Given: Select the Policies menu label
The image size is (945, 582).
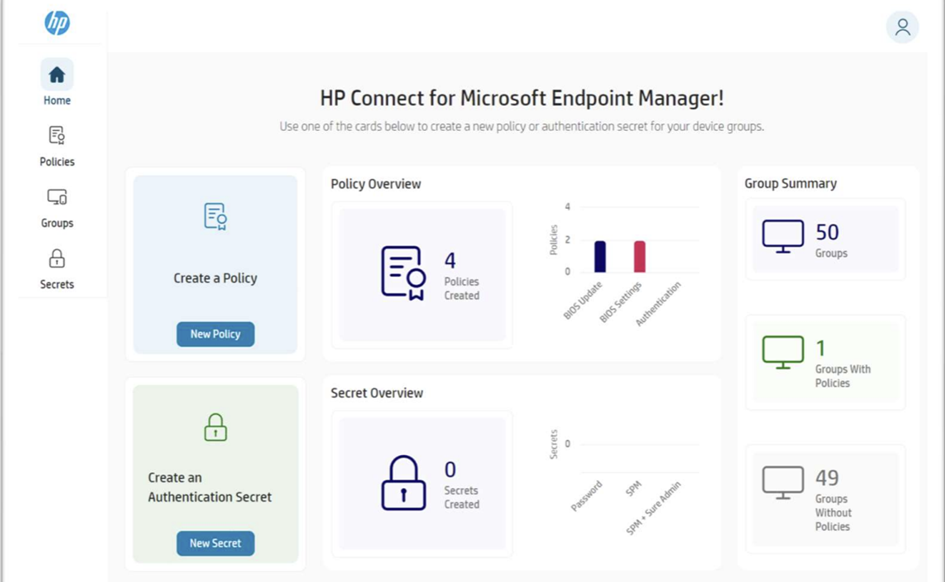Looking at the screenshot, I should 57,162.
